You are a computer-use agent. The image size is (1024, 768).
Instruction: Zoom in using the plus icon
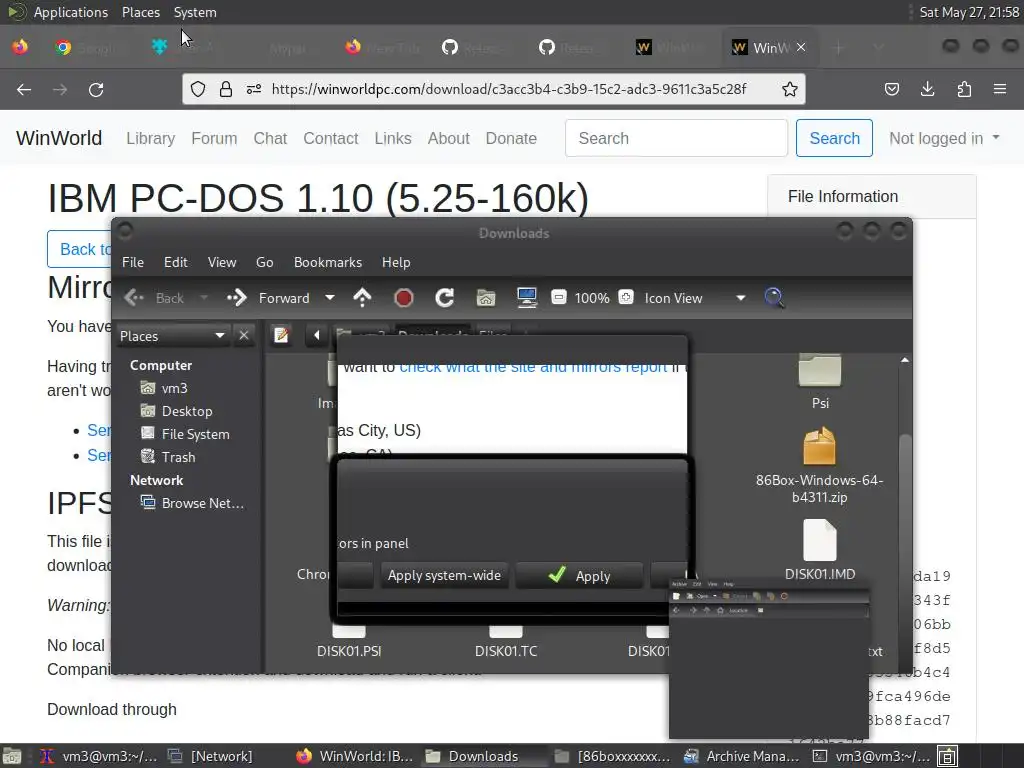coord(626,298)
